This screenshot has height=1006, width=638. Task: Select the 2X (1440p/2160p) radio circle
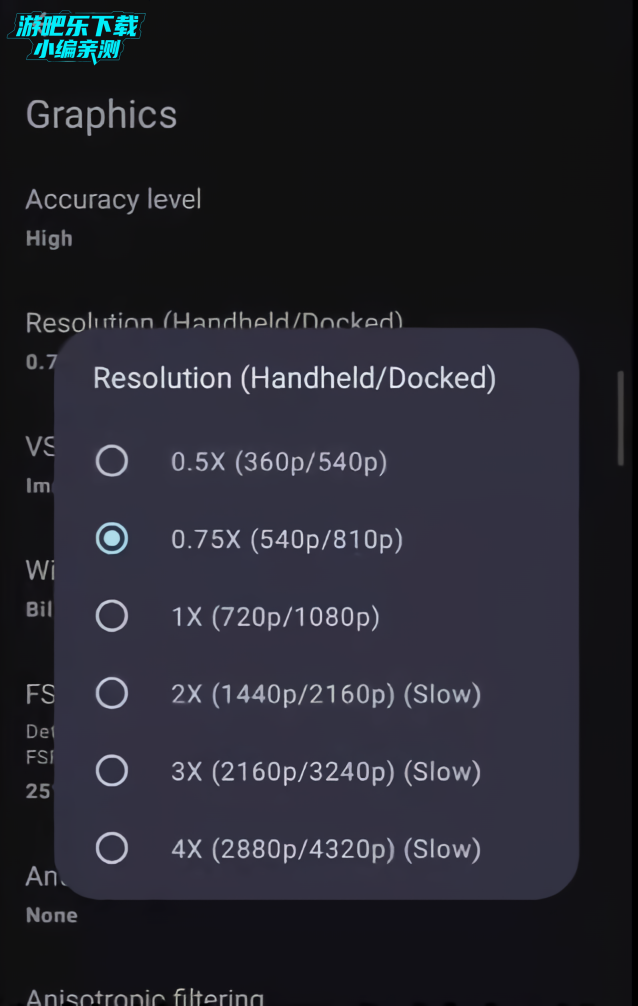pyautogui.click(x=112, y=694)
